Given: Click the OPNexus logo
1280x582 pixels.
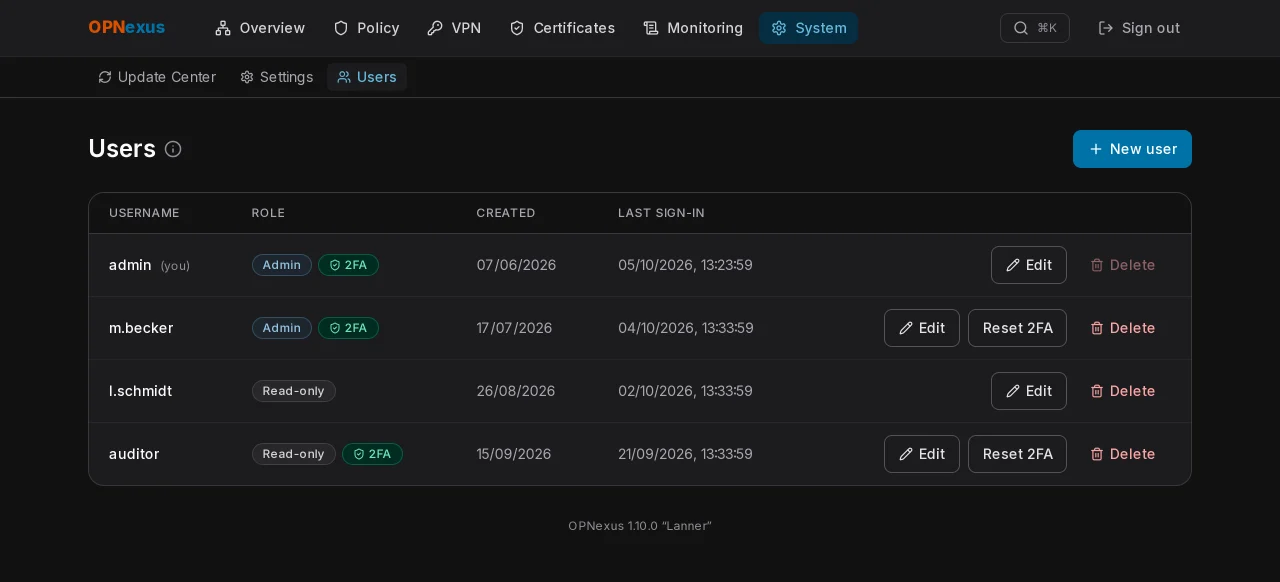Looking at the screenshot, I should tap(127, 28).
